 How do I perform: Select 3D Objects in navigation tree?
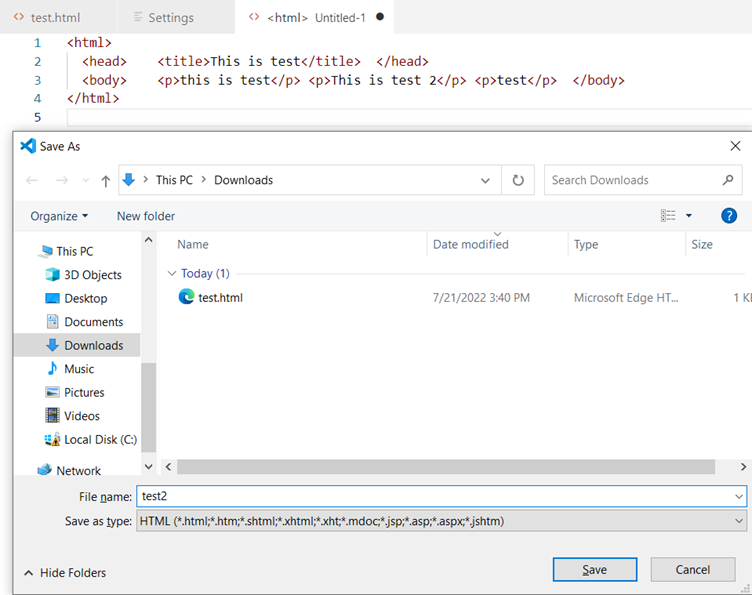(93, 275)
